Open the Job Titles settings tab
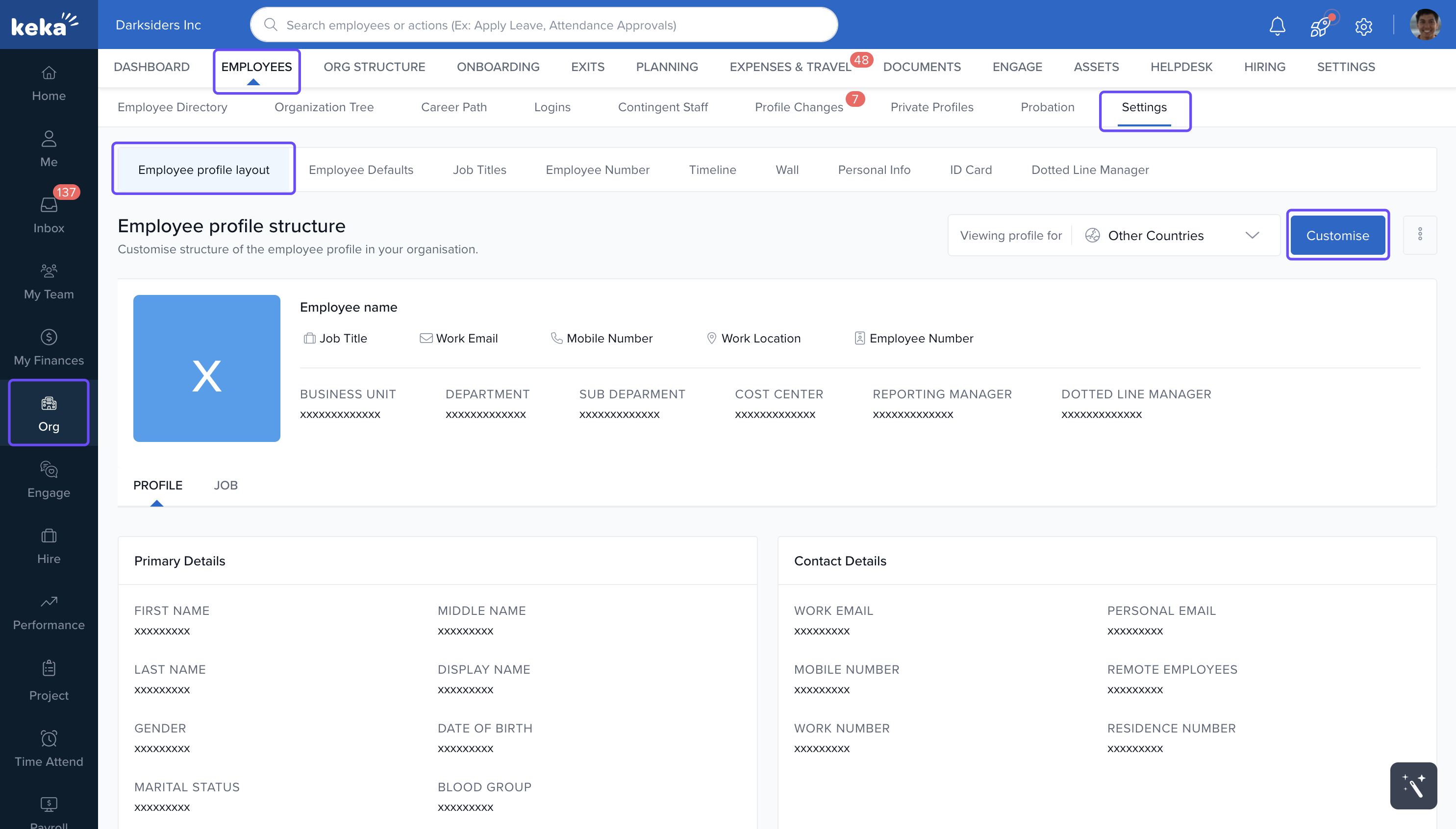Viewport: 1456px width, 829px height. [479, 170]
